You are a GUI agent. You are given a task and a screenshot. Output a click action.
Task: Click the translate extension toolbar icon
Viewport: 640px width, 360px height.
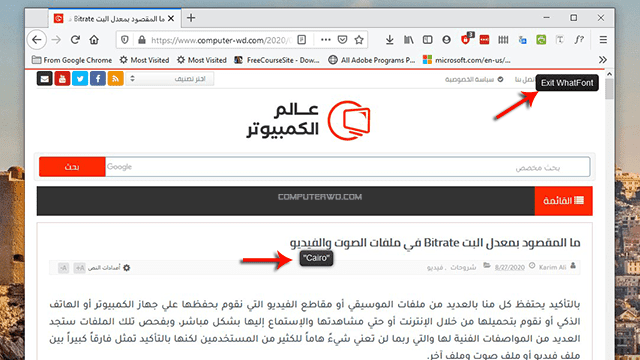point(522,40)
